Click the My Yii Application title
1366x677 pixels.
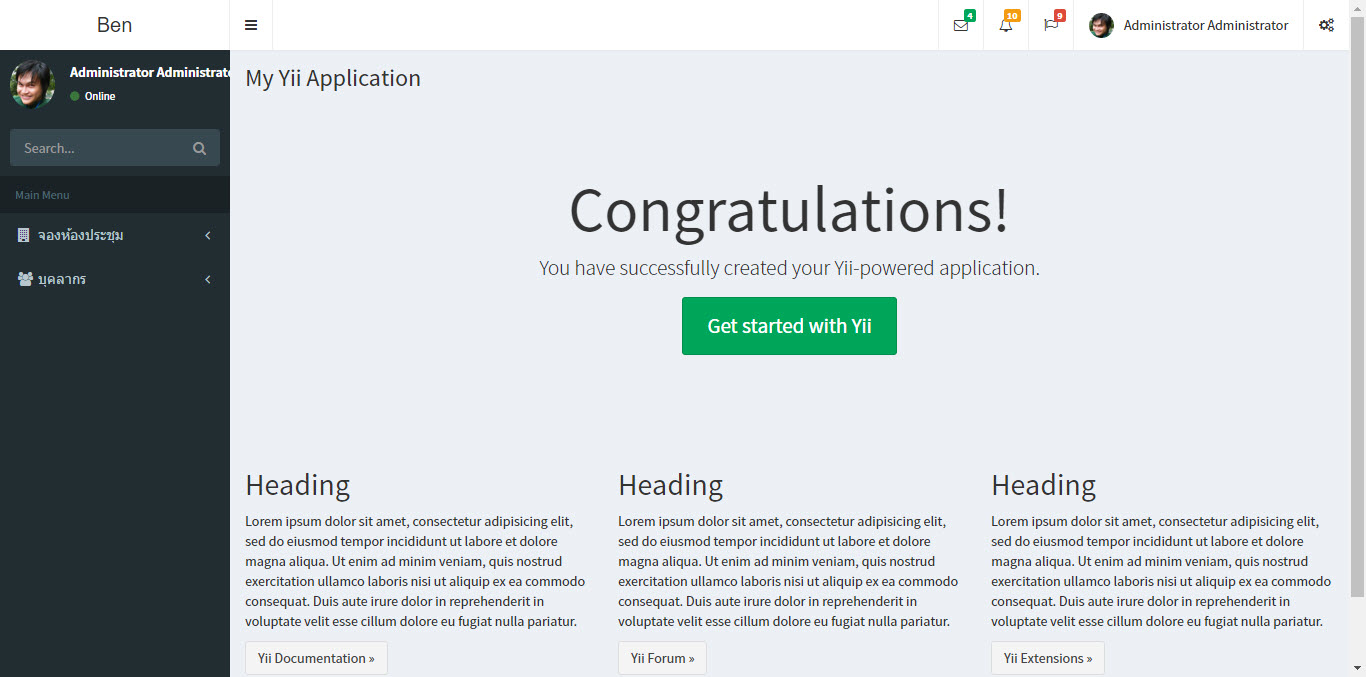tap(333, 78)
